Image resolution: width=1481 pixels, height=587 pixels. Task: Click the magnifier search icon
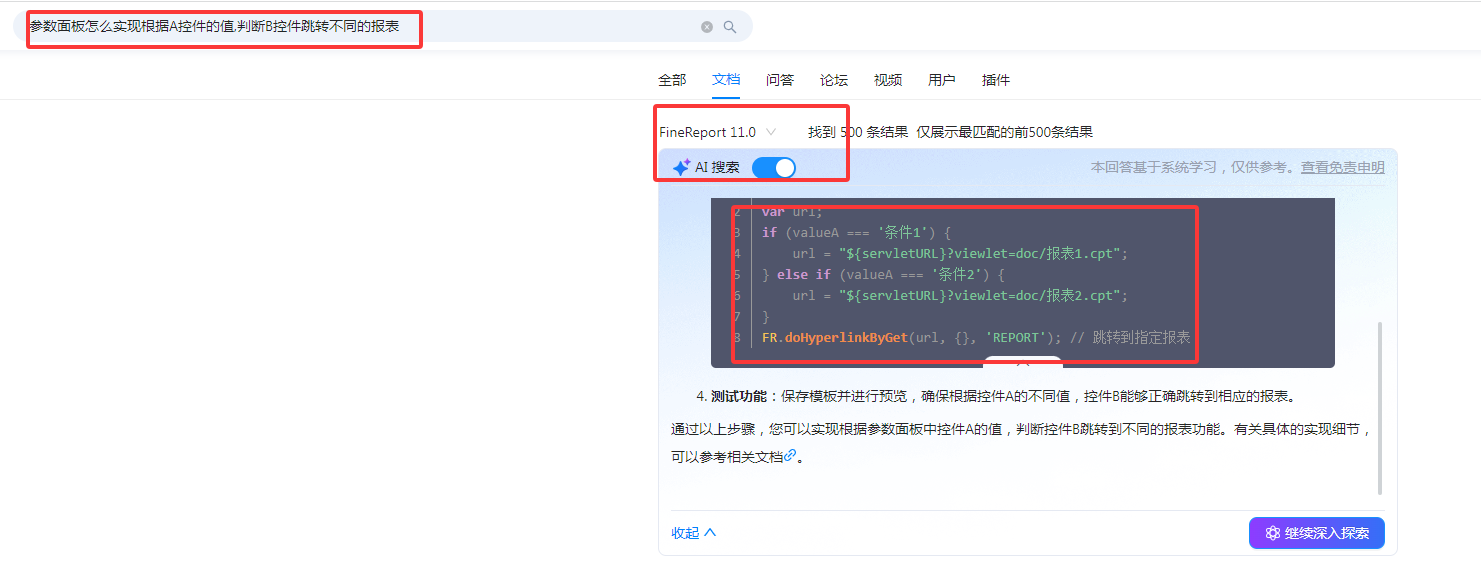point(730,27)
